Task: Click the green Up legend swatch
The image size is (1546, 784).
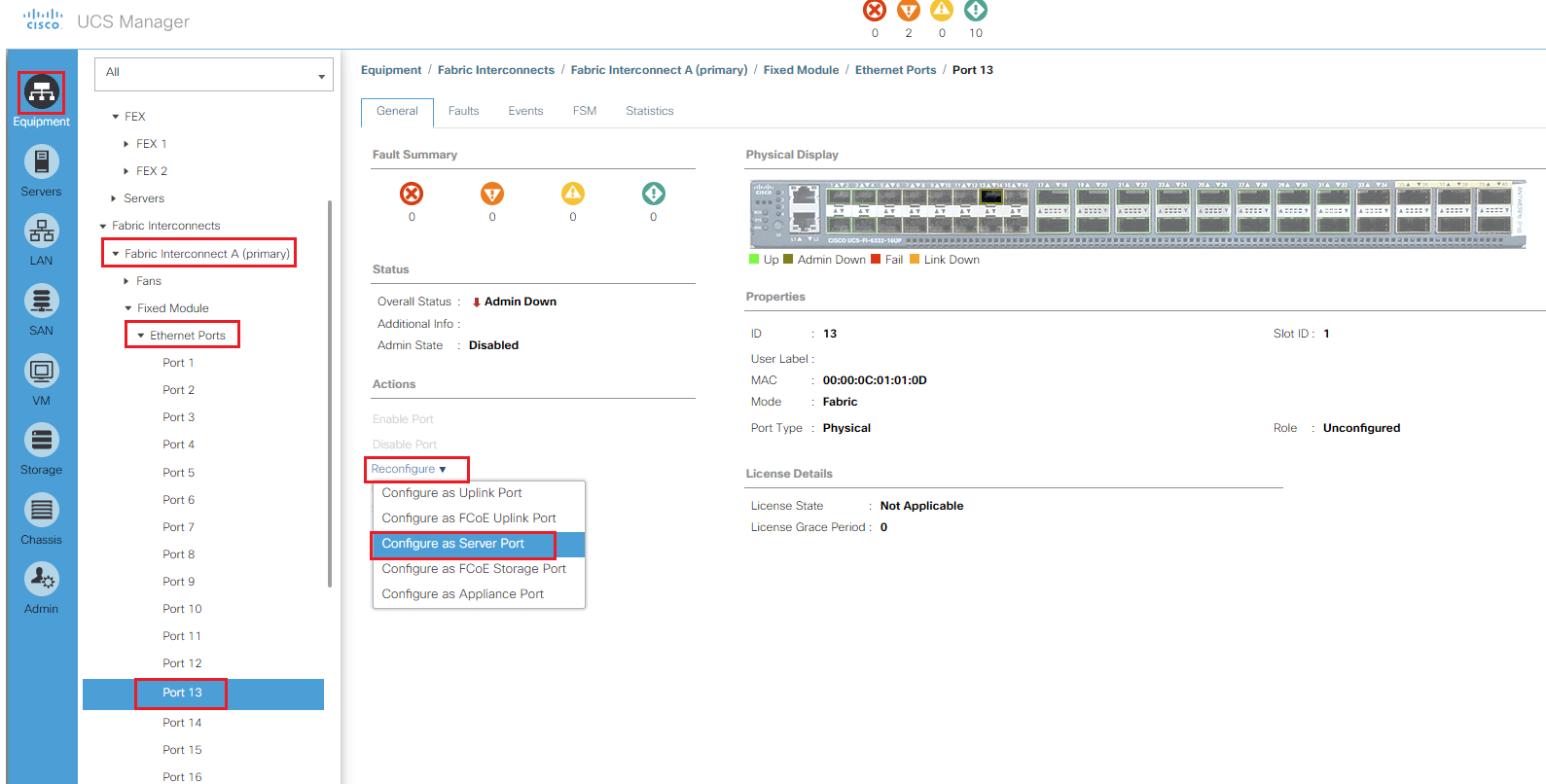Action: tap(754, 259)
